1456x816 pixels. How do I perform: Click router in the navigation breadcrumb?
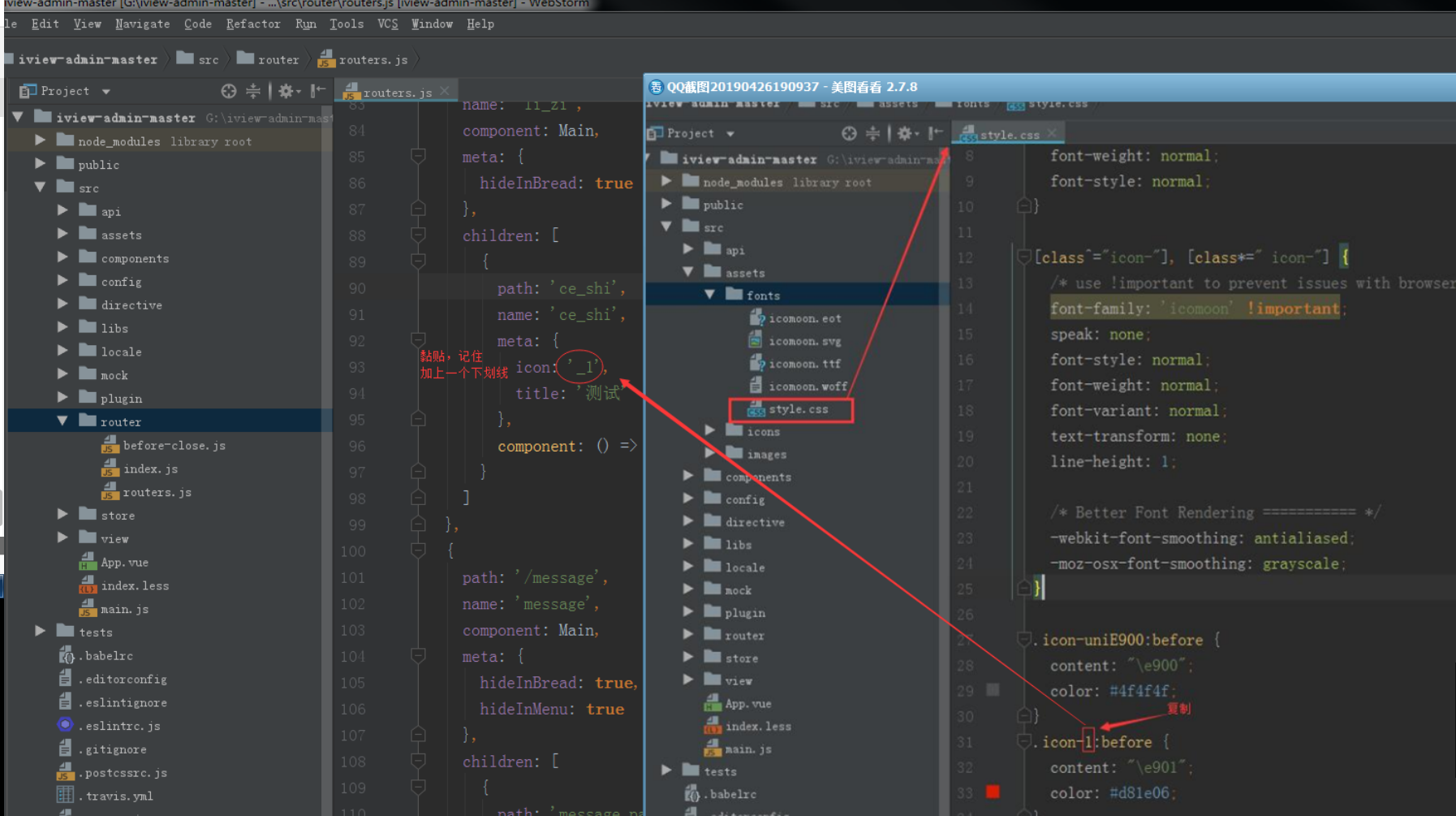point(278,58)
